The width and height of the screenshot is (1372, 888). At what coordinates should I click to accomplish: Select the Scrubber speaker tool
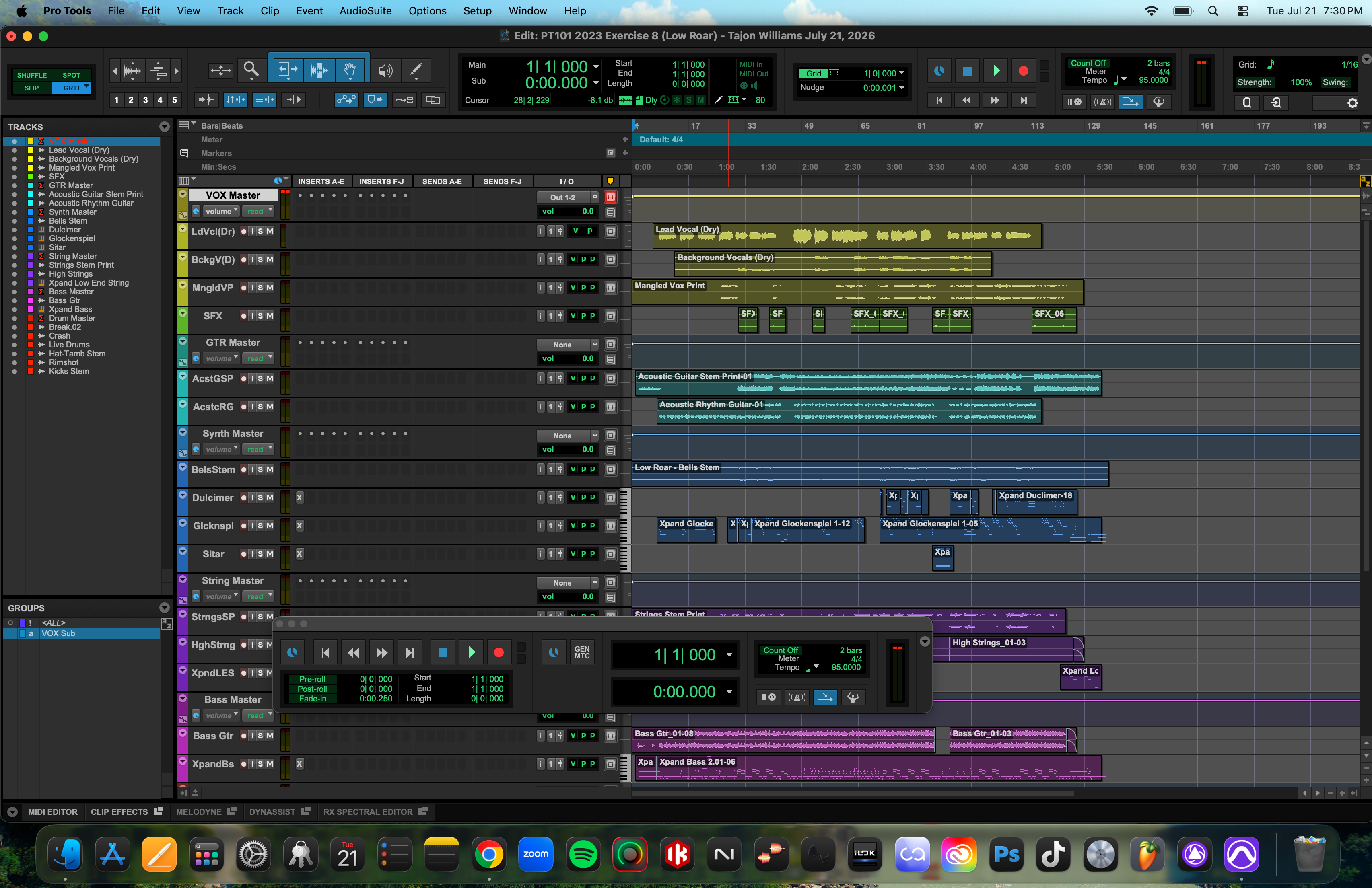[385, 70]
